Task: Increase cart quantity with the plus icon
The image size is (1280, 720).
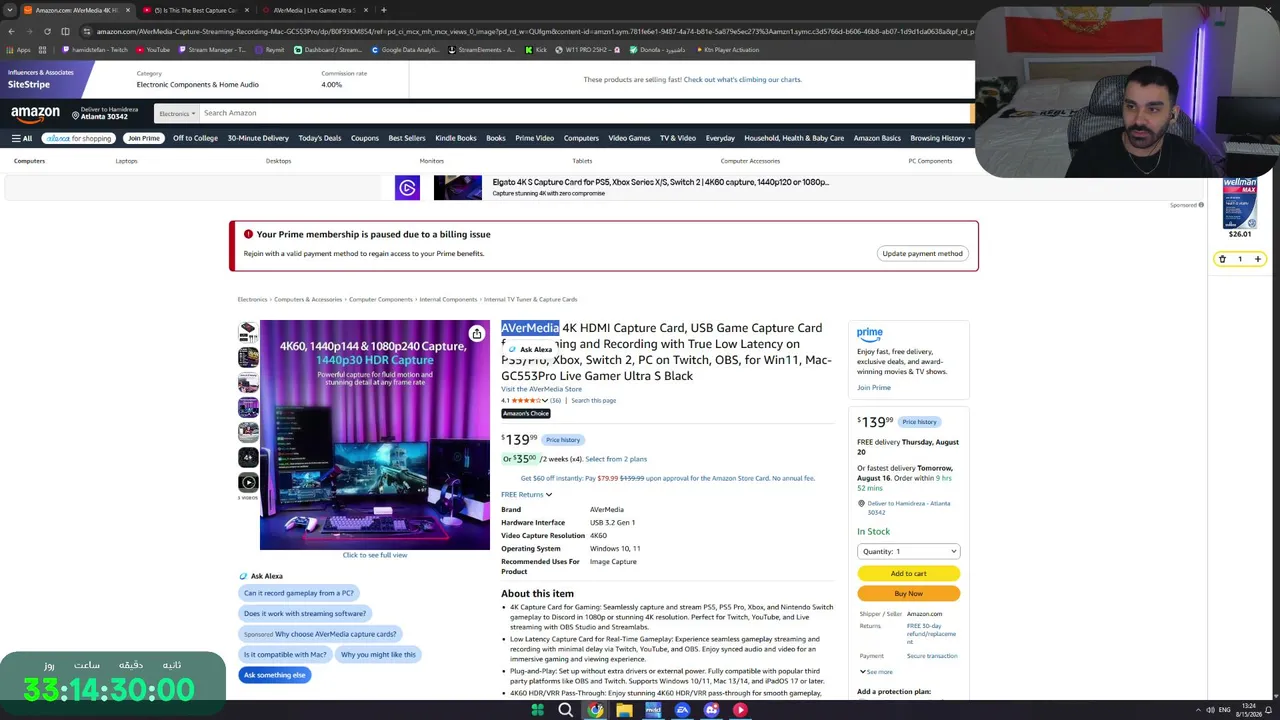Action: [x=1258, y=259]
